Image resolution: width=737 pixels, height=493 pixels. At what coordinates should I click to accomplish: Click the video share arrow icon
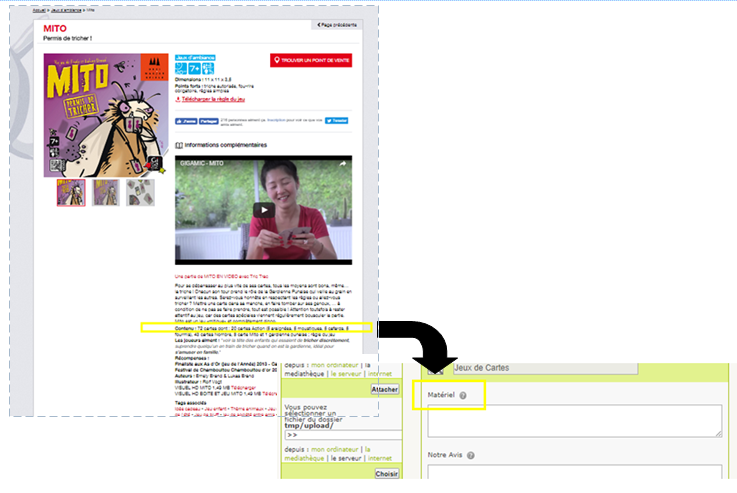tap(343, 163)
